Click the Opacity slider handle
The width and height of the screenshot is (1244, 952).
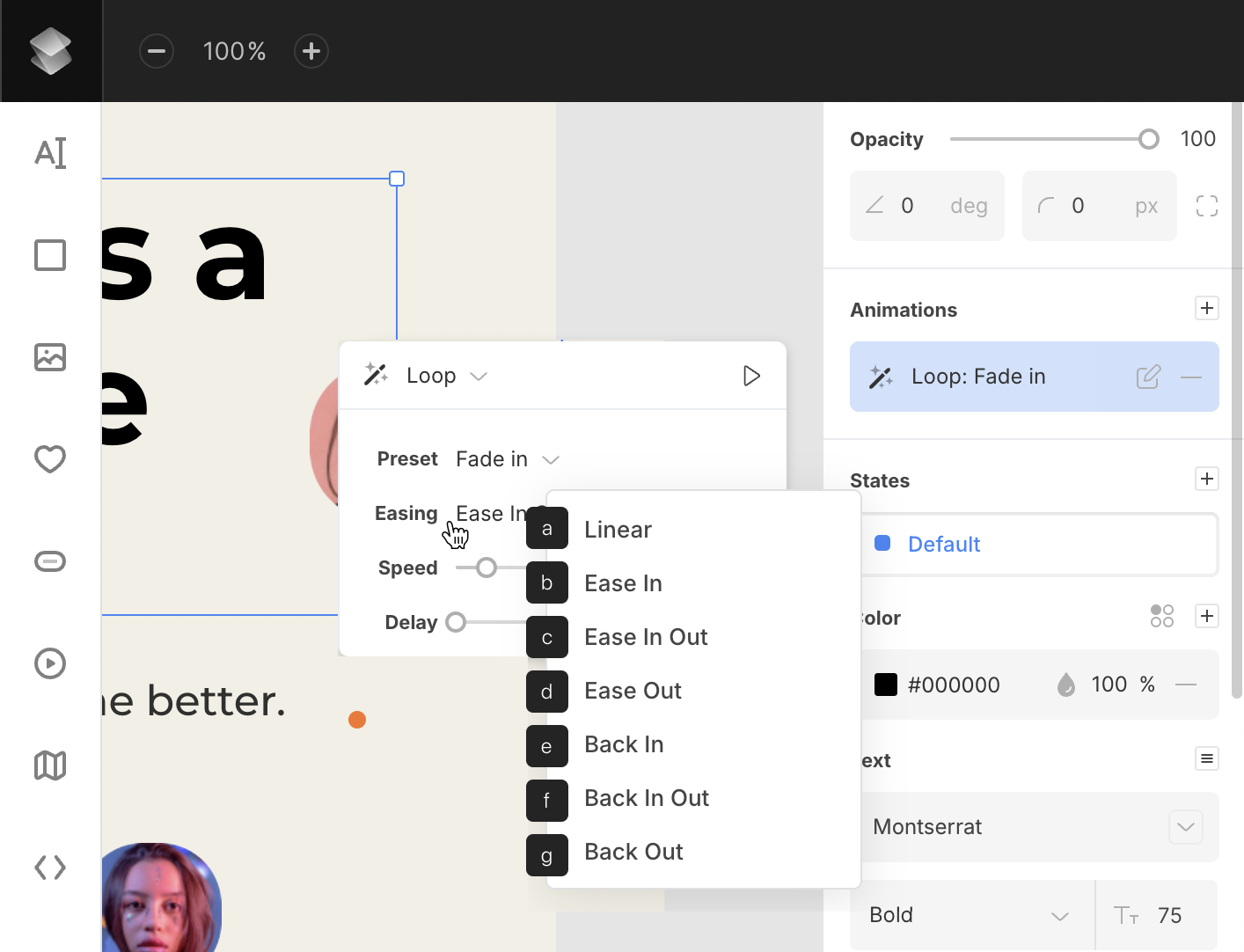(1148, 139)
